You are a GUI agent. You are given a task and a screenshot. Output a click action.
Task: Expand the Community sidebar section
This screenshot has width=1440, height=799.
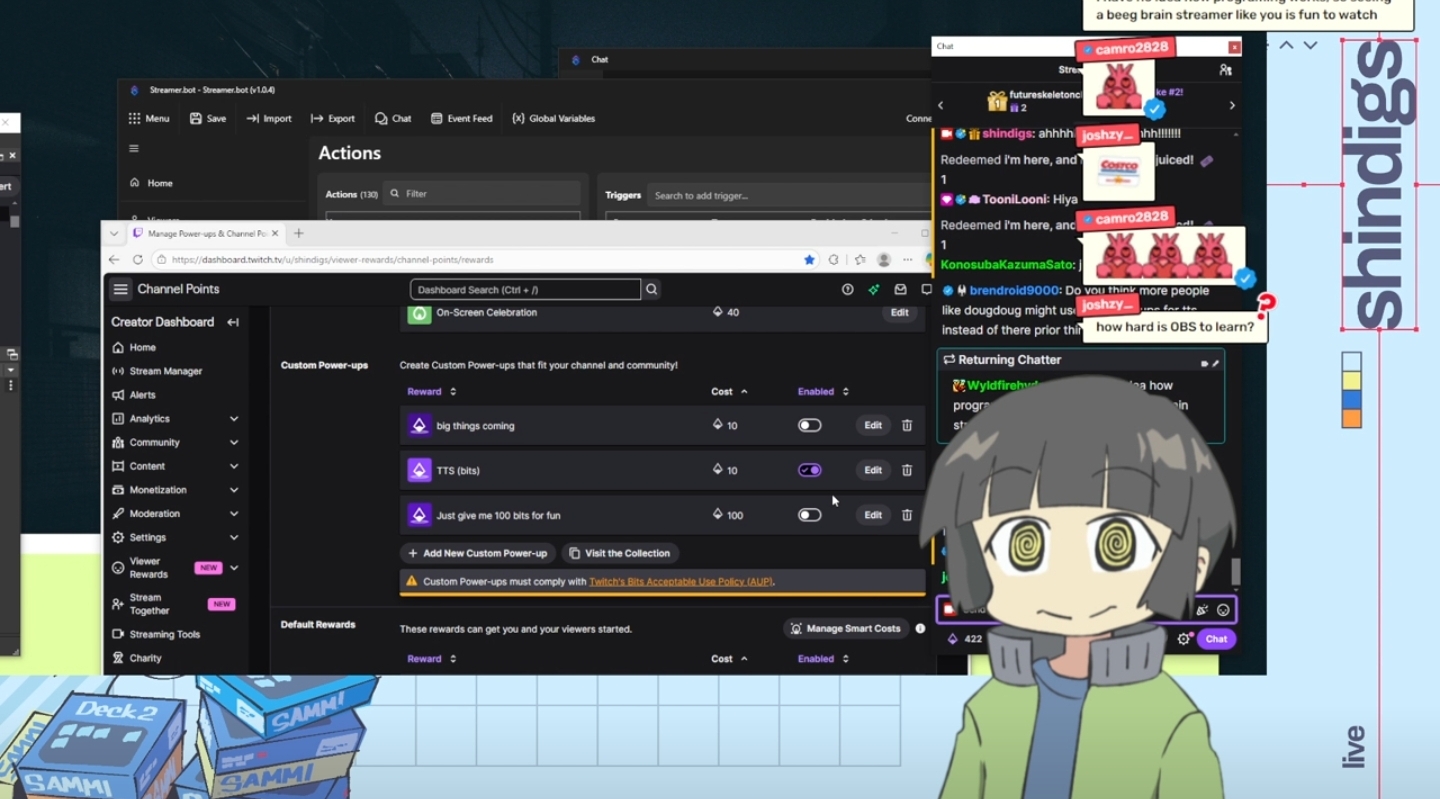pos(234,443)
